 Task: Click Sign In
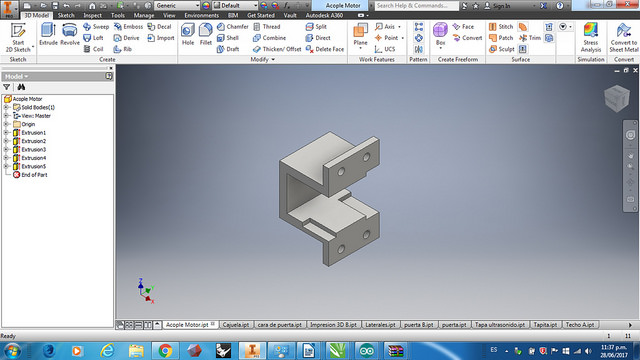tap(501, 6)
